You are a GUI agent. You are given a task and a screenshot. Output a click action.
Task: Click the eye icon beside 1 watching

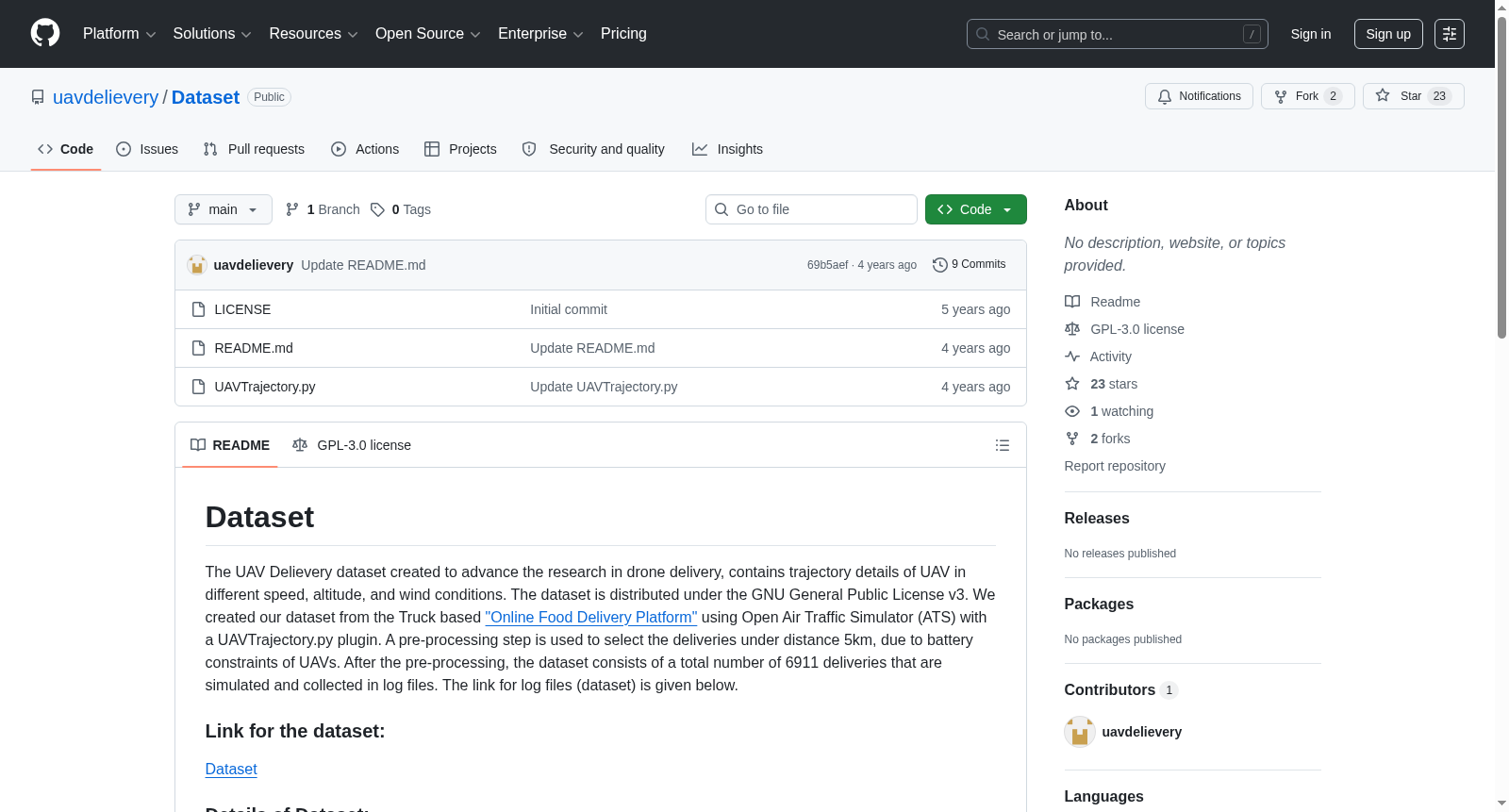tap(1072, 411)
